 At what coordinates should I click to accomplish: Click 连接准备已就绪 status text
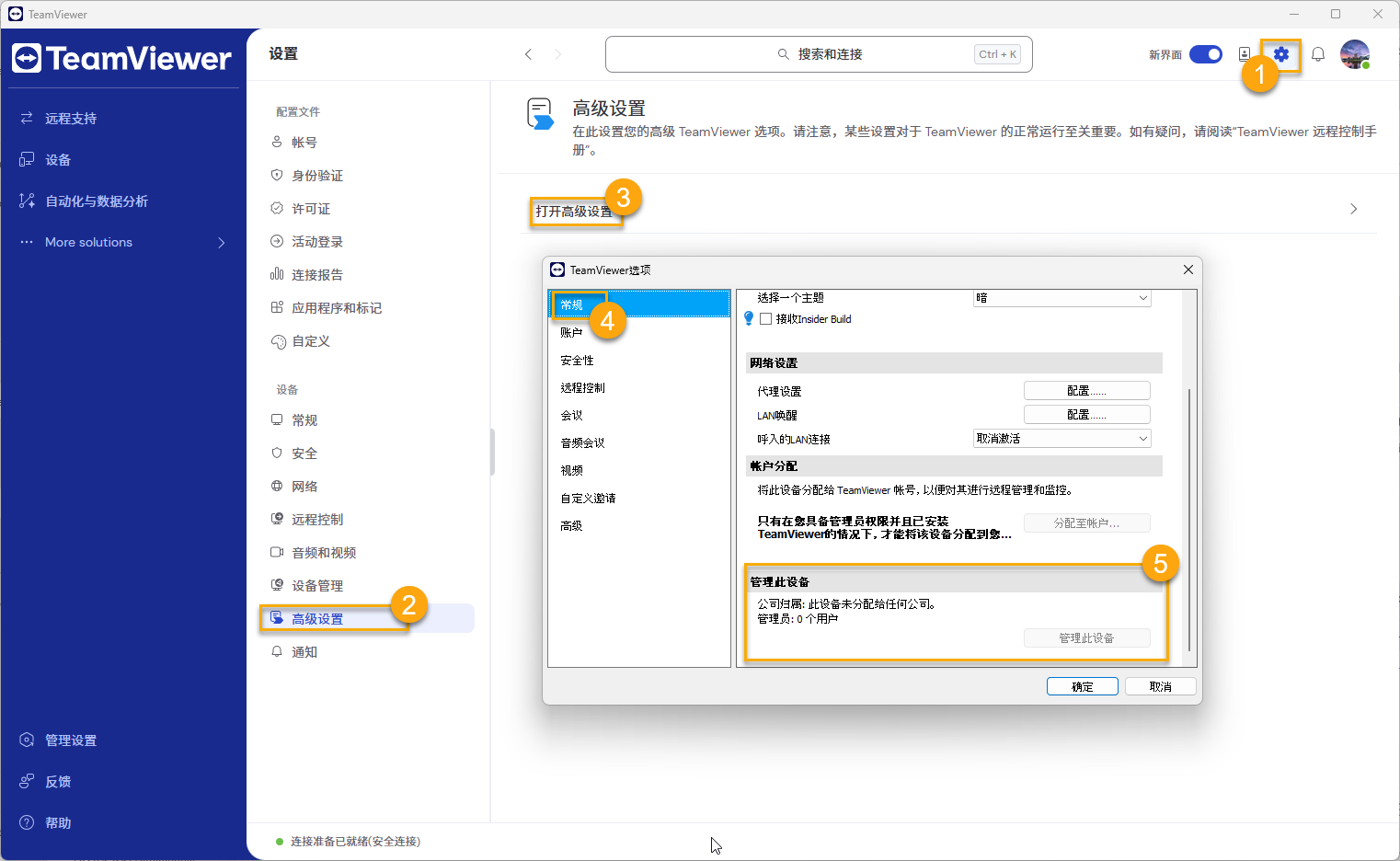coord(355,841)
